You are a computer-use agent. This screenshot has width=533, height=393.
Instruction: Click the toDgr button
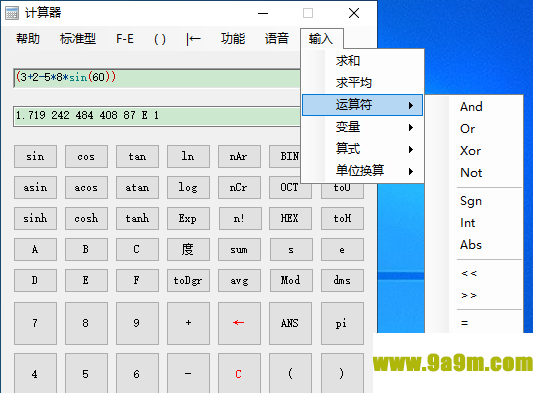tap(188, 280)
